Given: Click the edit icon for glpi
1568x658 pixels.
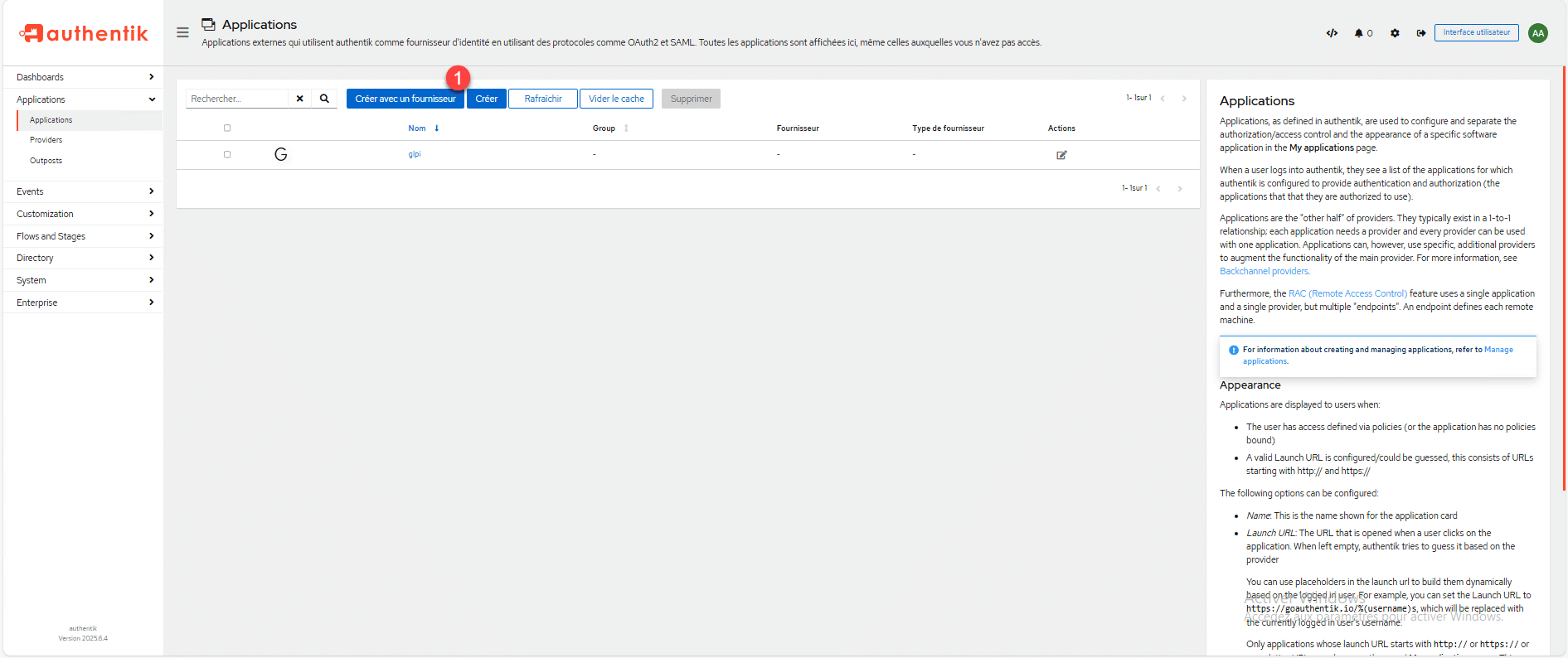Looking at the screenshot, I should click(x=1061, y=155).
